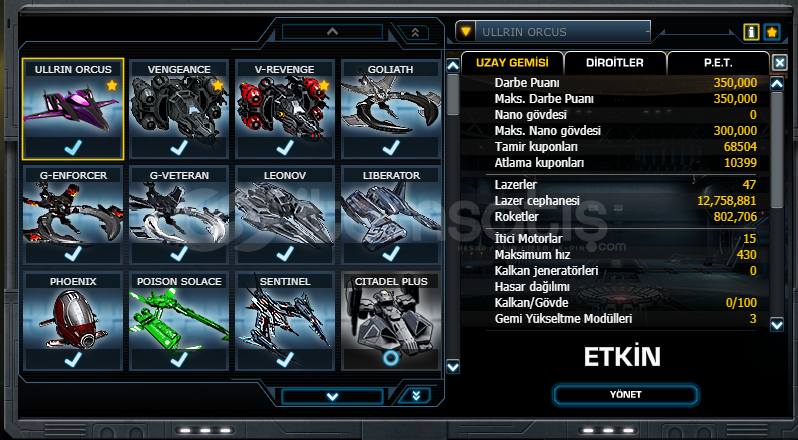Expand hangar list with single down chevron
The image size is (798, 440).
(332, 396)
